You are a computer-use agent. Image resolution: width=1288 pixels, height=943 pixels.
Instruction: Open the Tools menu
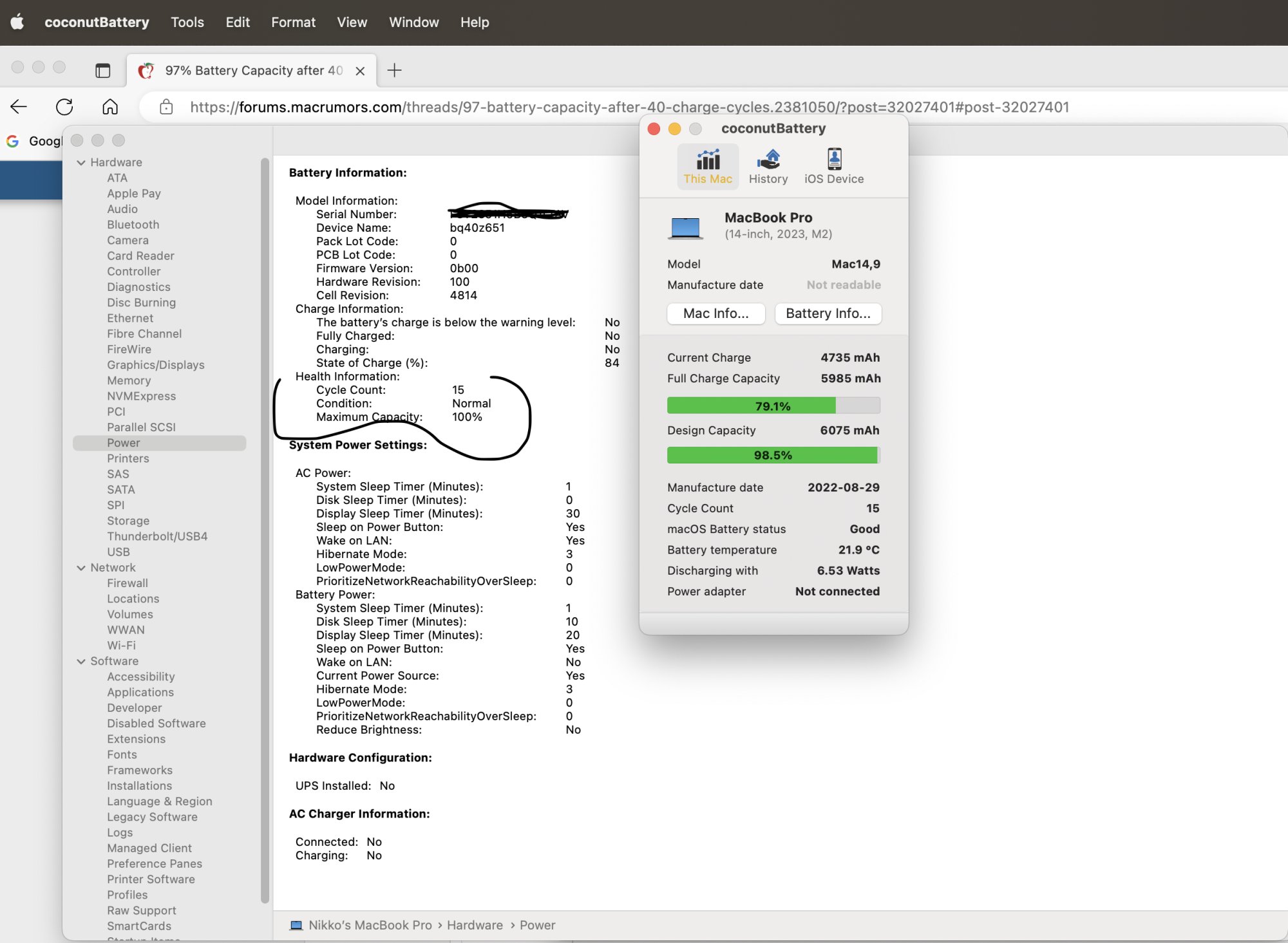(x=187, y=22)
